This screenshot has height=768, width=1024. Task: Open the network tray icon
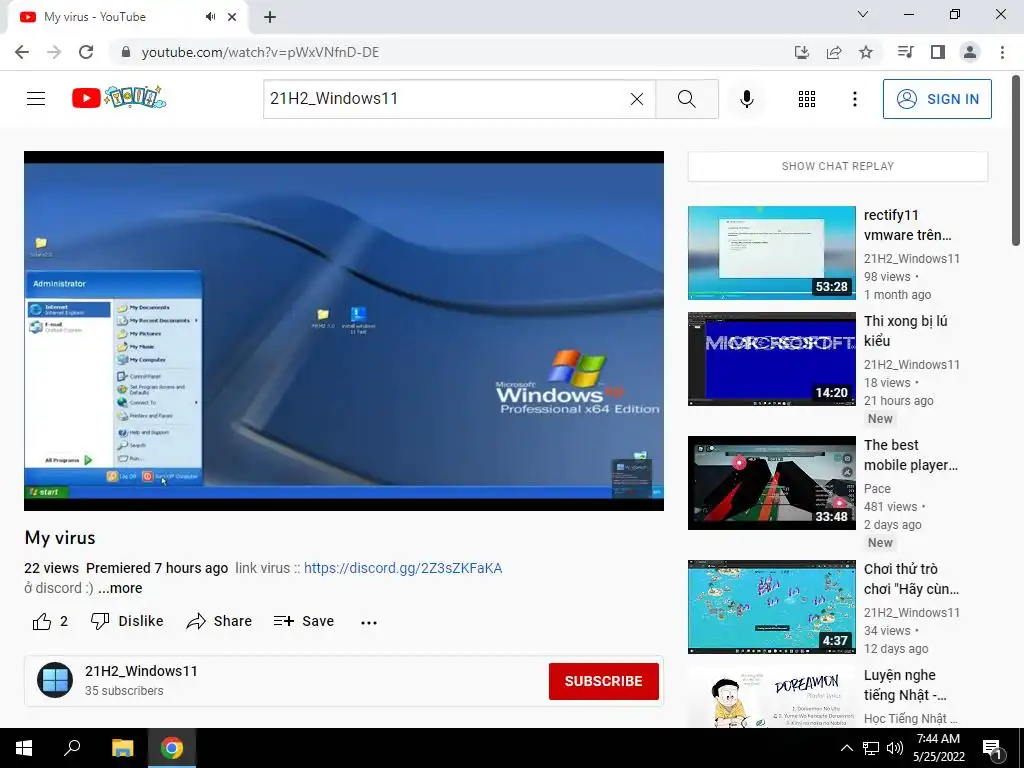[871, 748]
